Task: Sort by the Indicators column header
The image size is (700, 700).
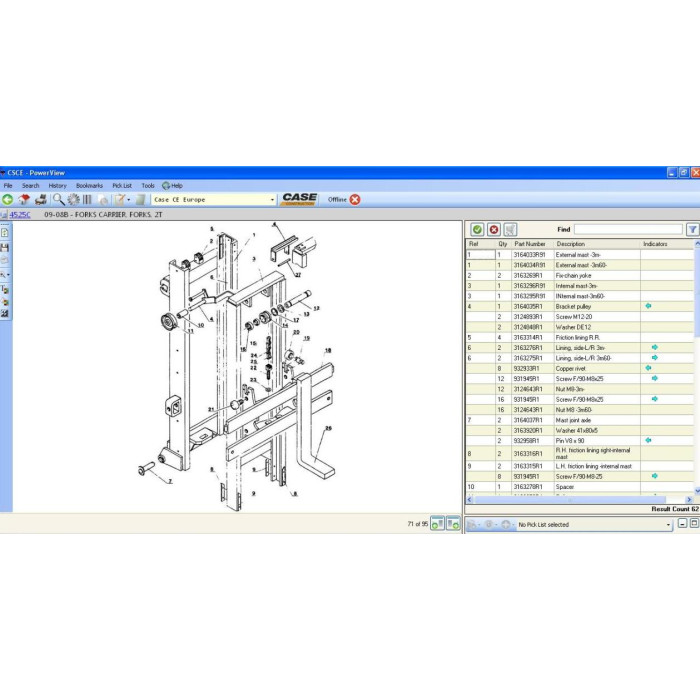Action: 667,244
